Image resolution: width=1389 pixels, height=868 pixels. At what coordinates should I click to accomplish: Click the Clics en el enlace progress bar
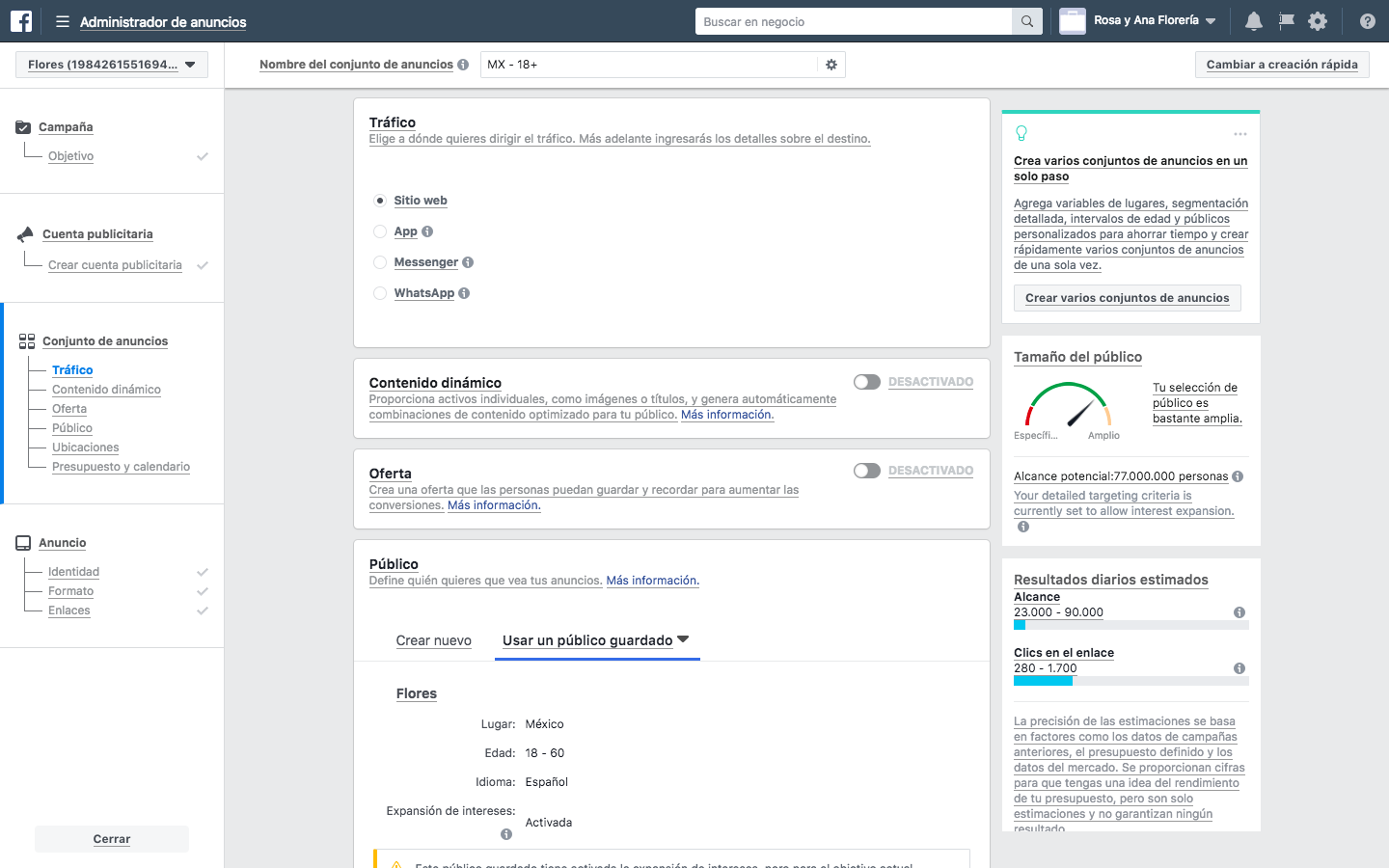click(x=1131, y=681)
